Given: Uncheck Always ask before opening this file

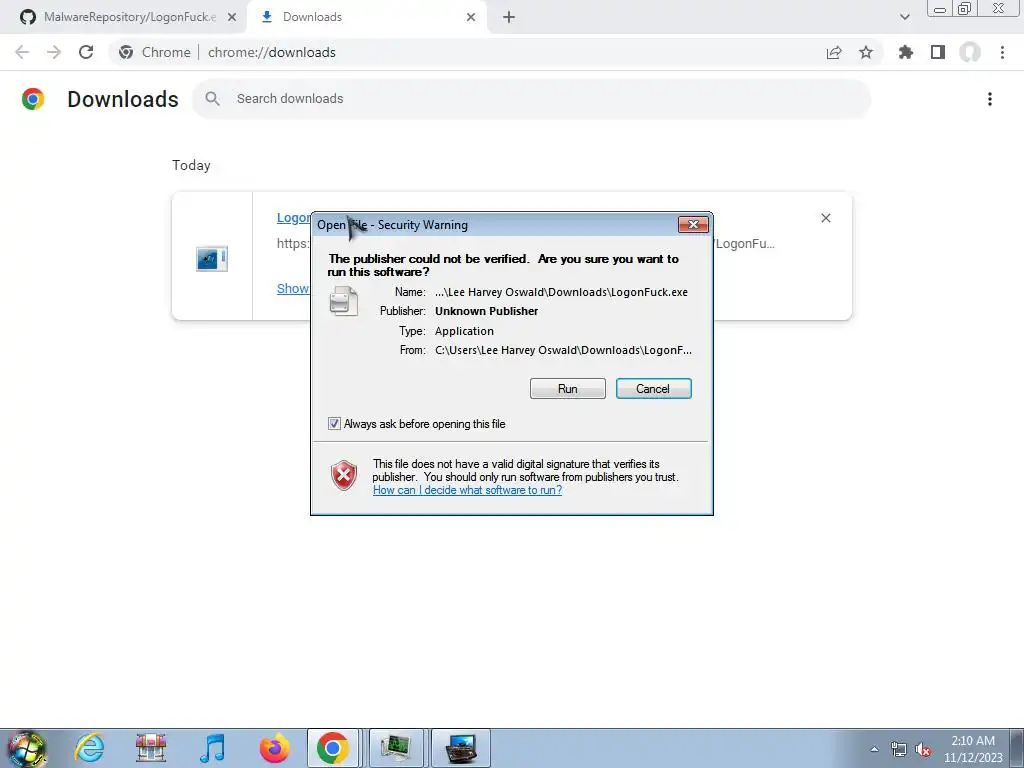Looking at the screenshot, I should [334, 424].
